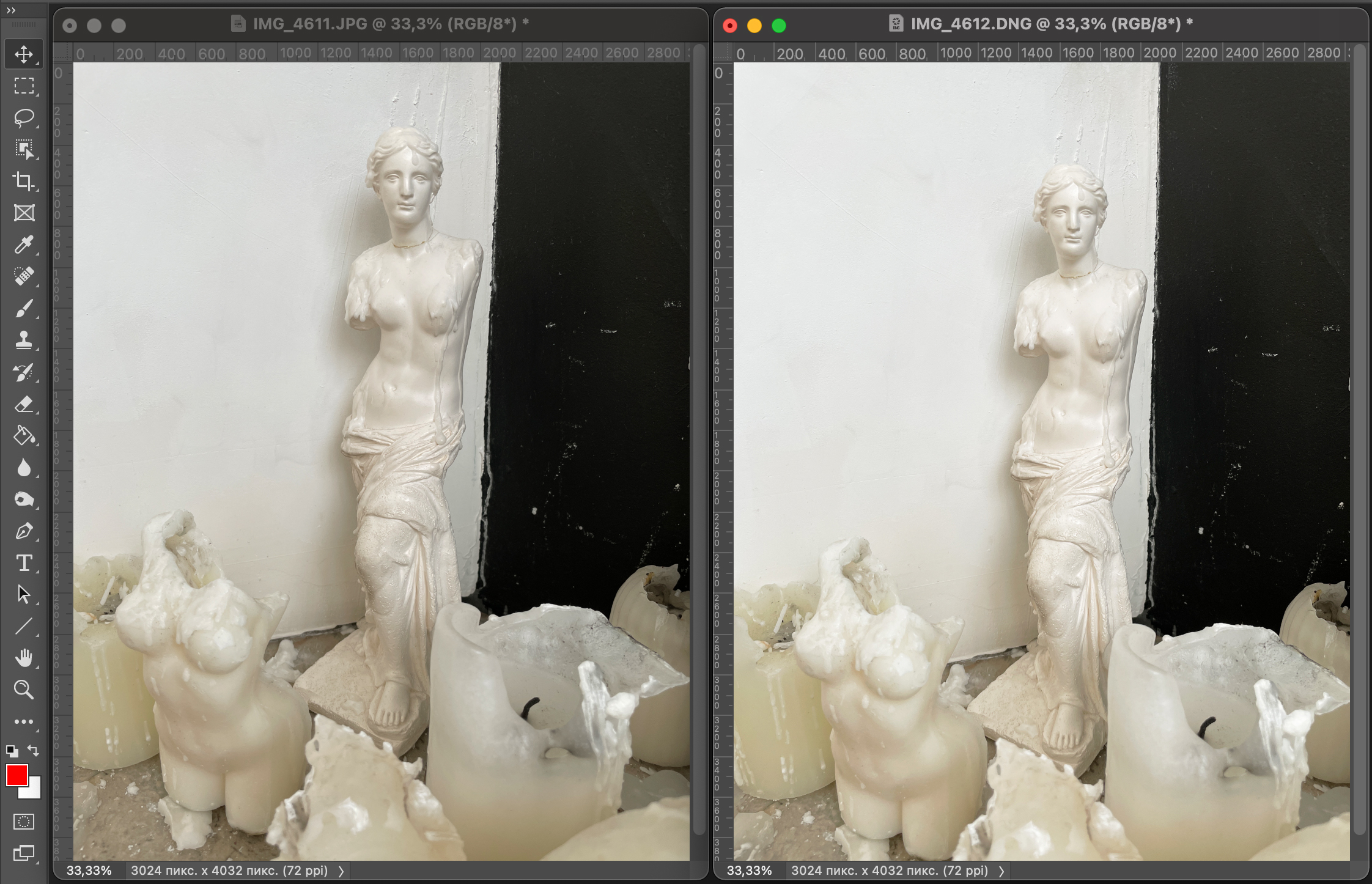Open the Edit Toolbar three-dots menu
This screenshot has width=1372, height=884.
[x=24, y=722]
